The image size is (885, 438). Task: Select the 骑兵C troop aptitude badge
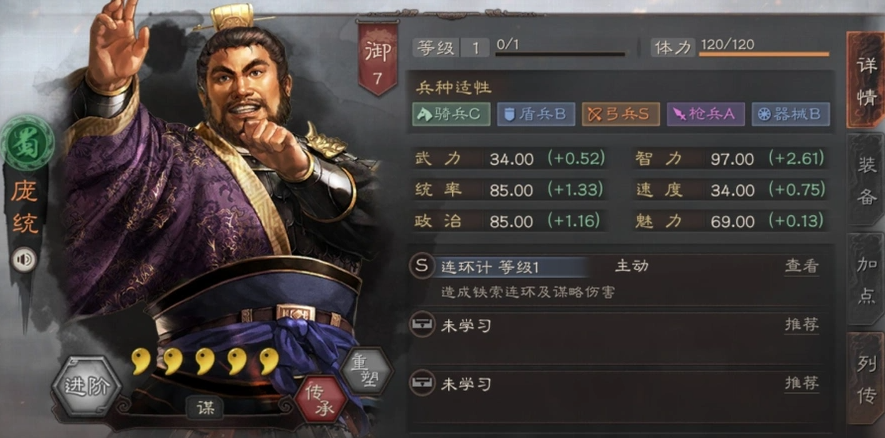pyautogui.click(x=450, y=114)
